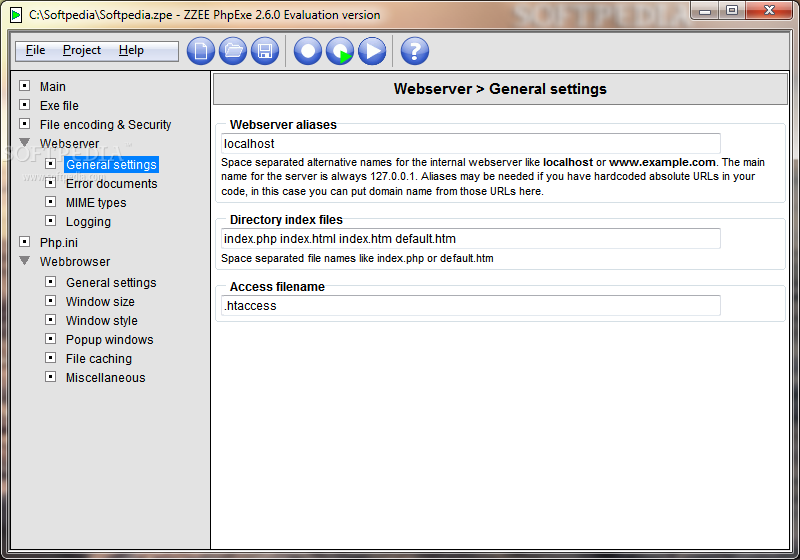
Task: Open Window style settings
Action: click(102, 321)
